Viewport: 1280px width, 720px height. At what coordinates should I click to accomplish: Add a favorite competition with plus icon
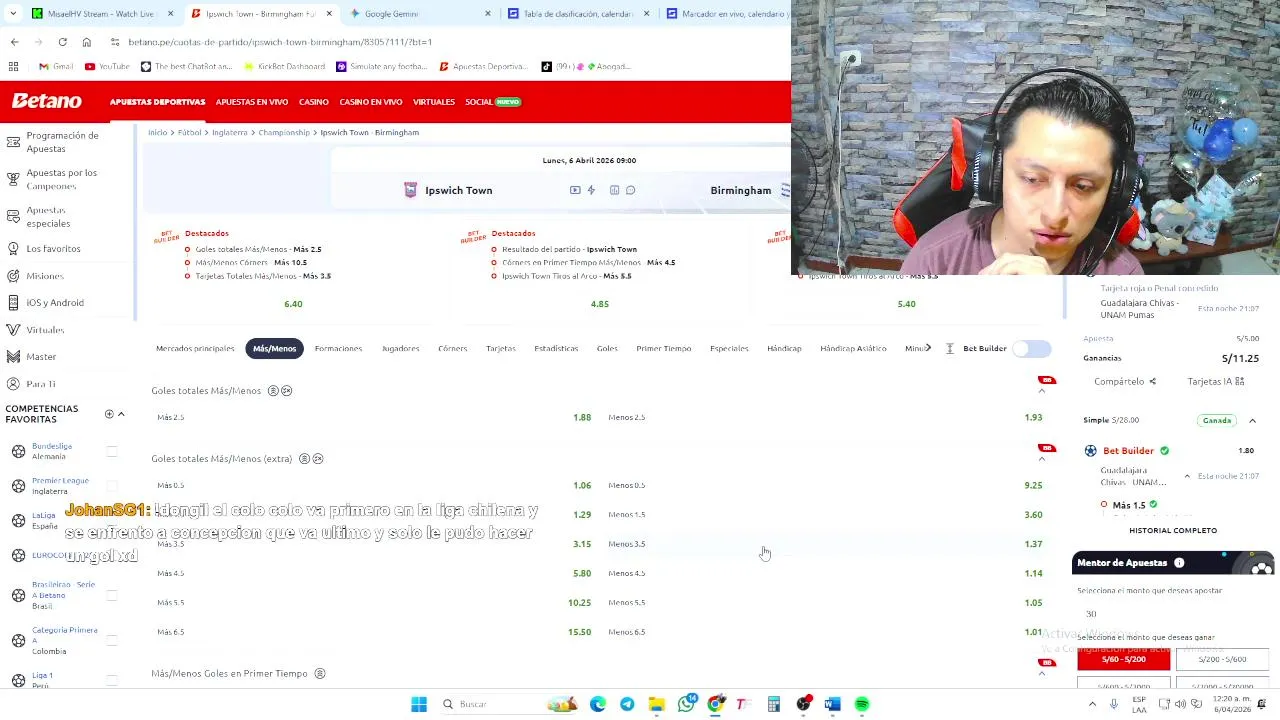(x=109, y=414)
